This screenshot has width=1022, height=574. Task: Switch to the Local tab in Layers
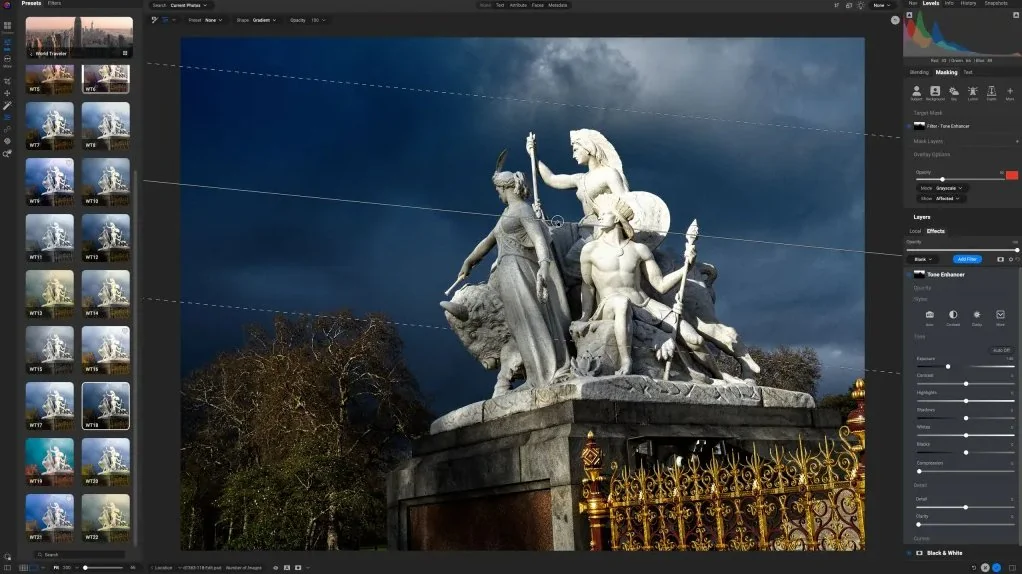tap(915, 231)
